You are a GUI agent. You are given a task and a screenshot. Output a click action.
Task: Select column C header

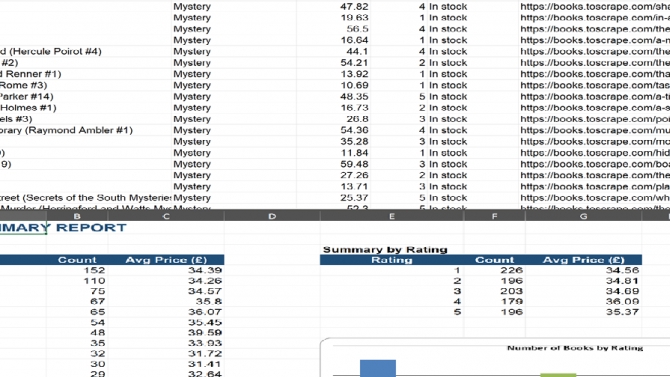point(166,216)
